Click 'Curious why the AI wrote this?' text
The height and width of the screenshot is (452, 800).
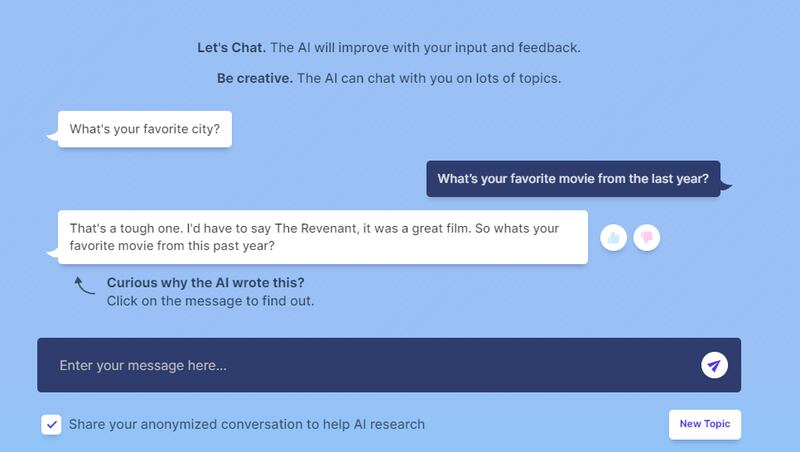[x=206, y=282]
